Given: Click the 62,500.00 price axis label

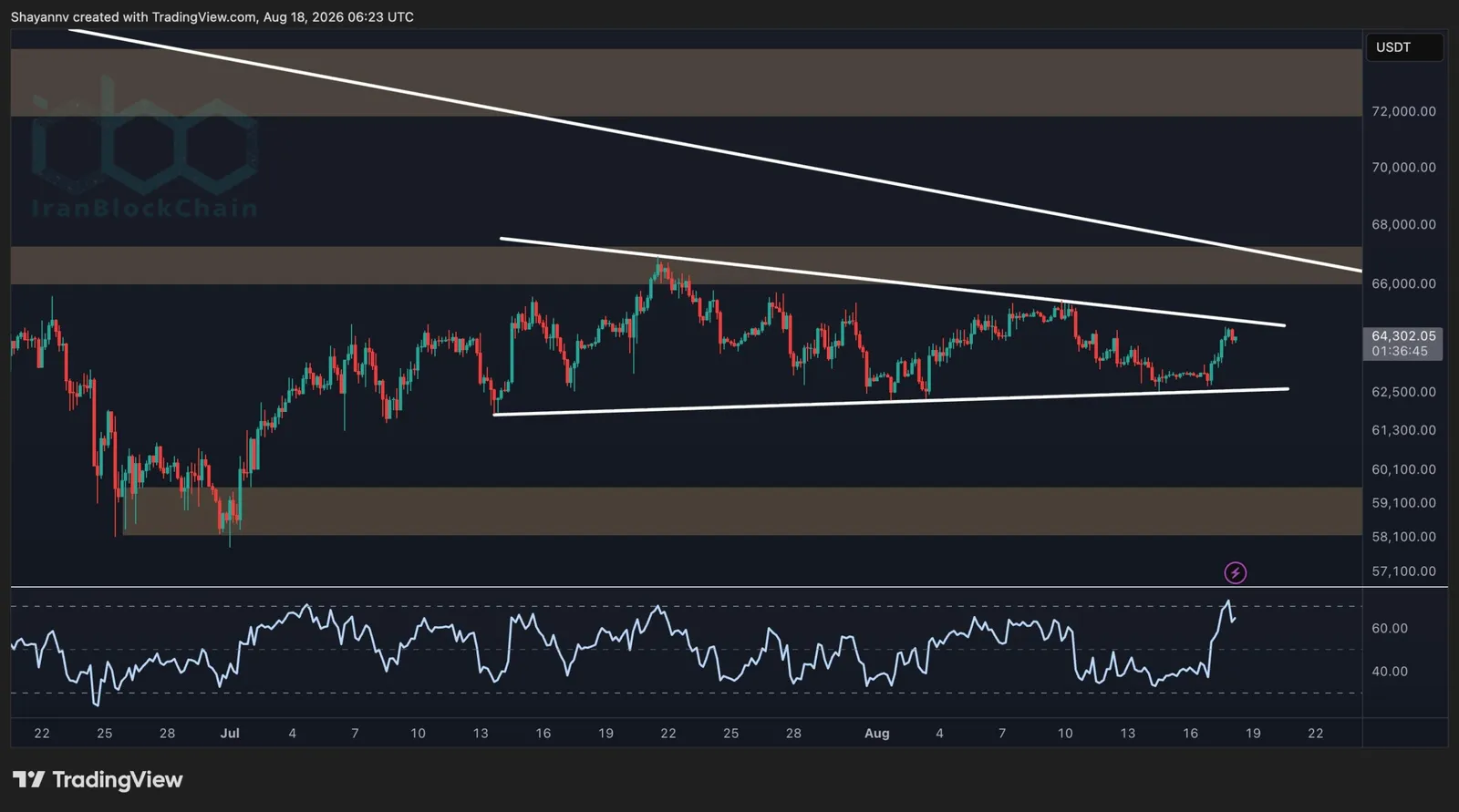Looking at the screenshot, I should click(x=1403, y=392).
